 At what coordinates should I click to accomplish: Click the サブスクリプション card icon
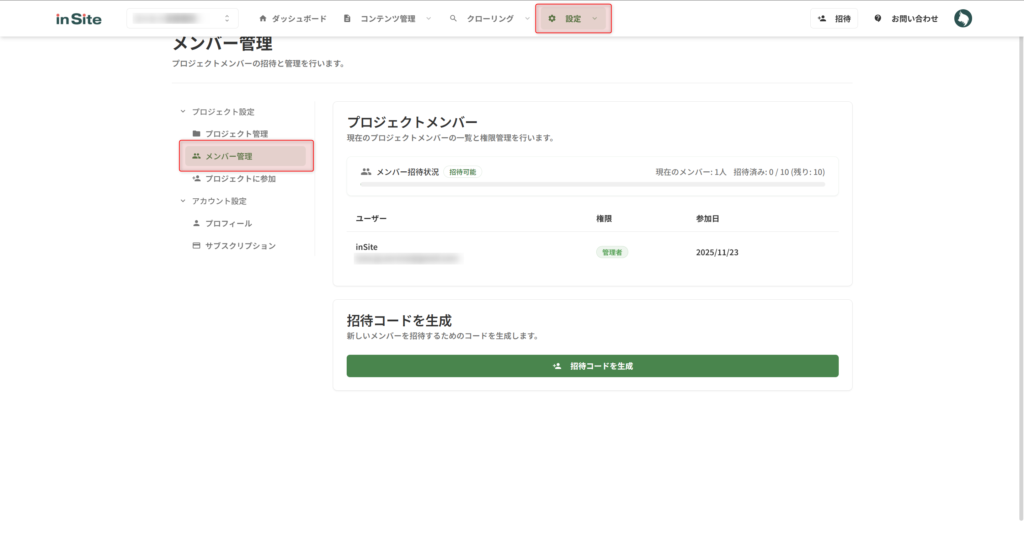click(x=196, y=246)
